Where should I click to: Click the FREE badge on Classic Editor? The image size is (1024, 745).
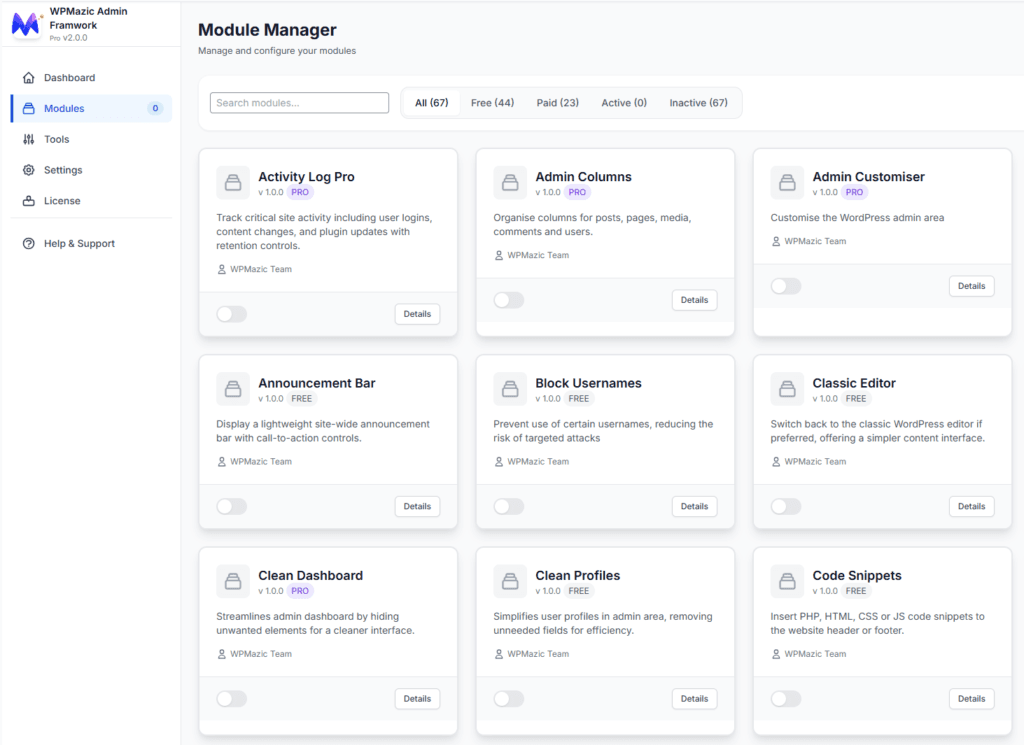(x=856, y=399)
